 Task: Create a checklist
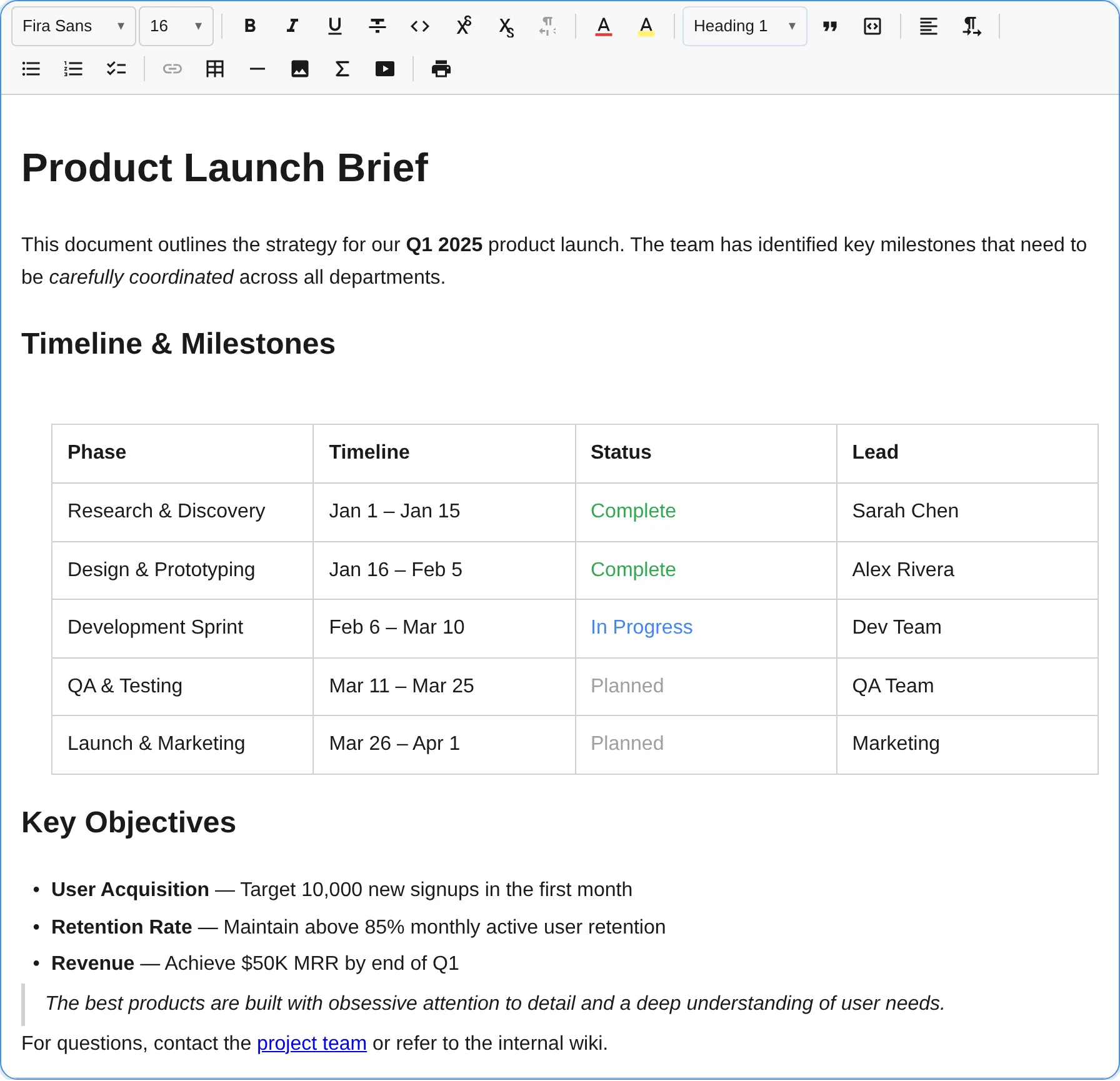pyautogui.click(x=116, y=69)
